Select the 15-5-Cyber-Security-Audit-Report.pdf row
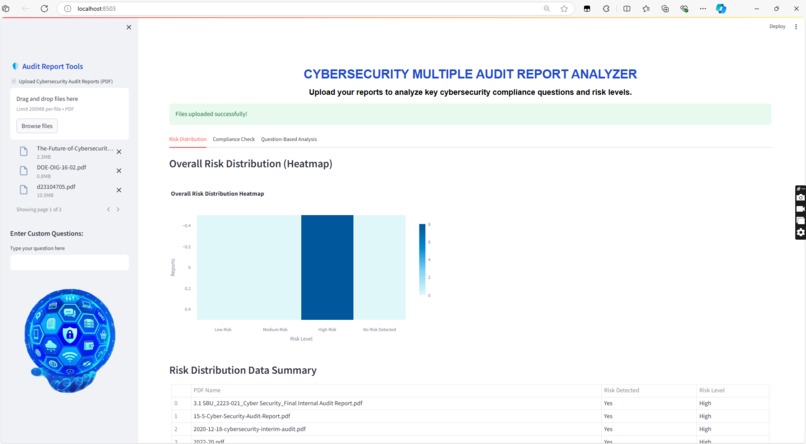Screen dimensions: 806x444 point(470,416)
